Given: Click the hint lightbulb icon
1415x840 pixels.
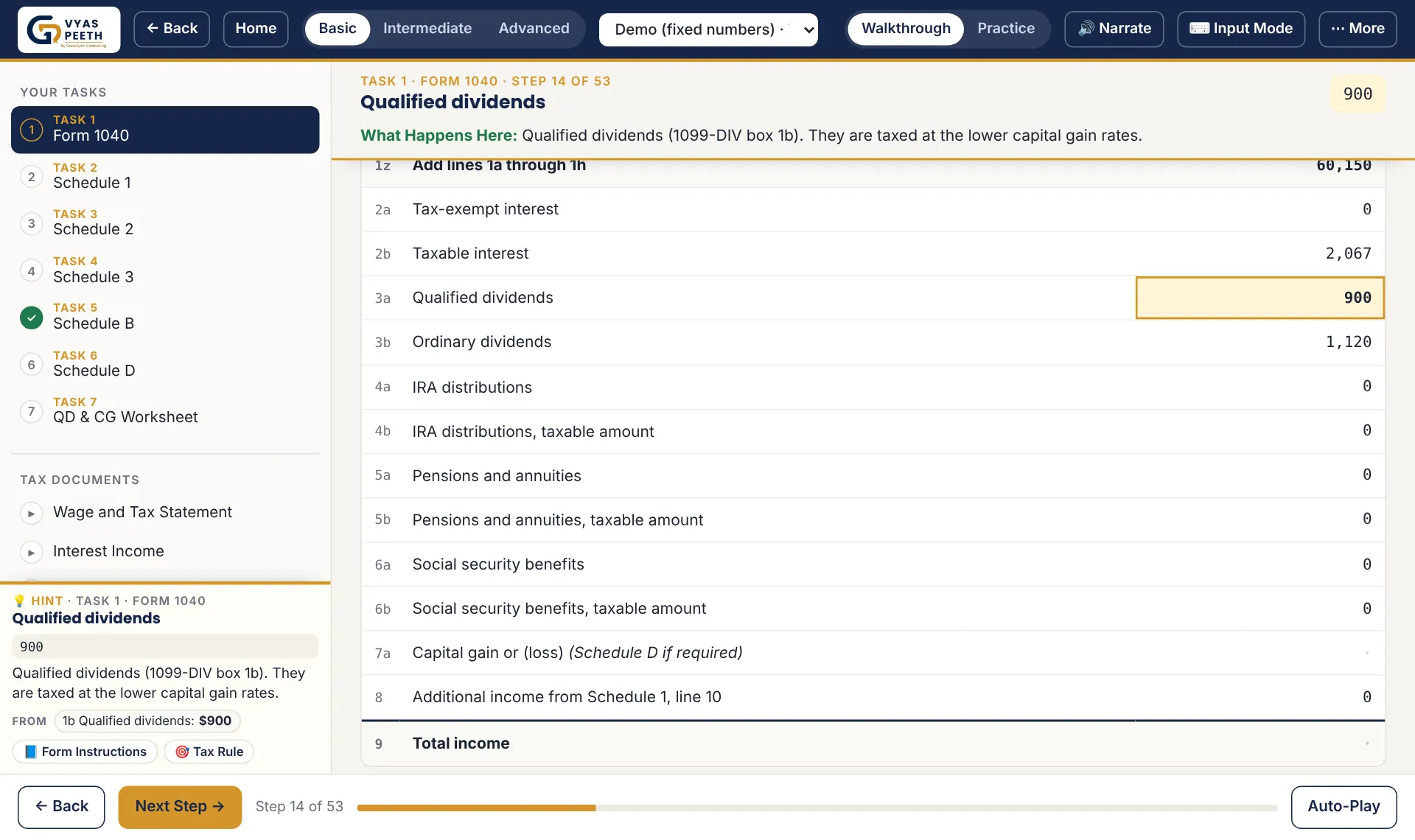Looking at the screenshot, I should point(19,601).
